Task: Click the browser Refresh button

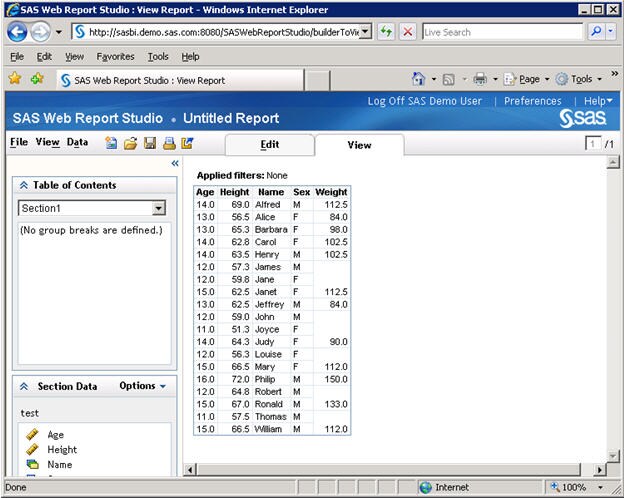Action: click(x=386, y=32)
